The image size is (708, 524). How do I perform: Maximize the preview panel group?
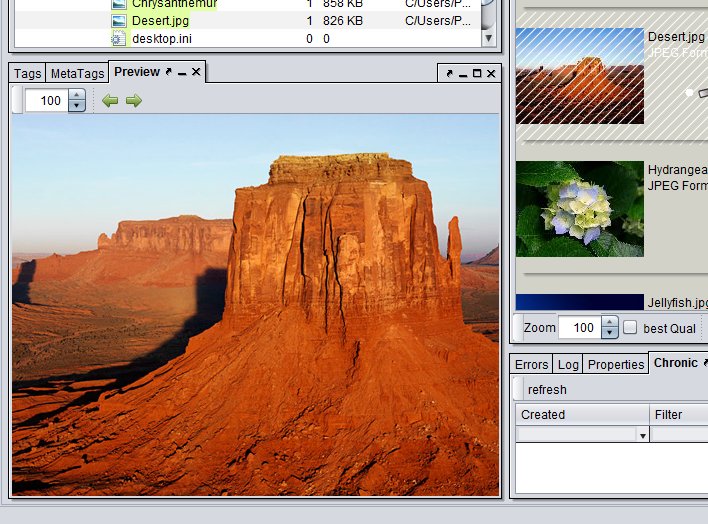click(x=477, y=73)
